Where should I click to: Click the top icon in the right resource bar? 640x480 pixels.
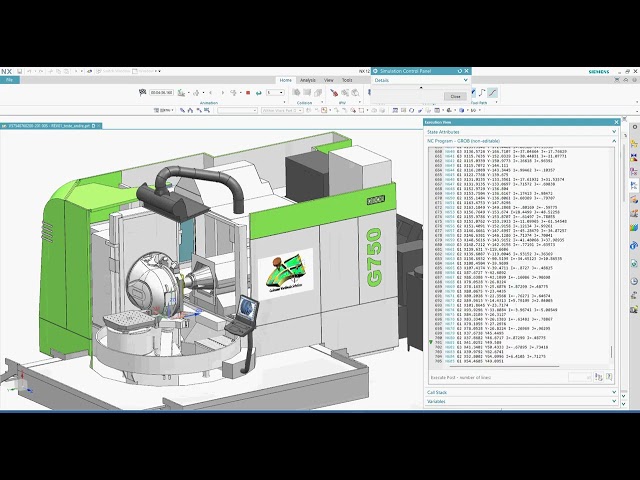point(634,127)
